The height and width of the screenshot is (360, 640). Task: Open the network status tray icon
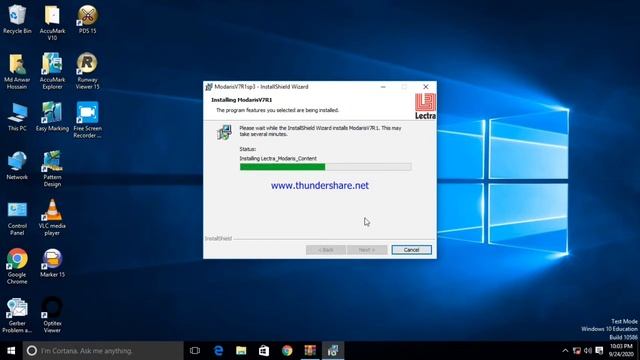coord(577,351)
